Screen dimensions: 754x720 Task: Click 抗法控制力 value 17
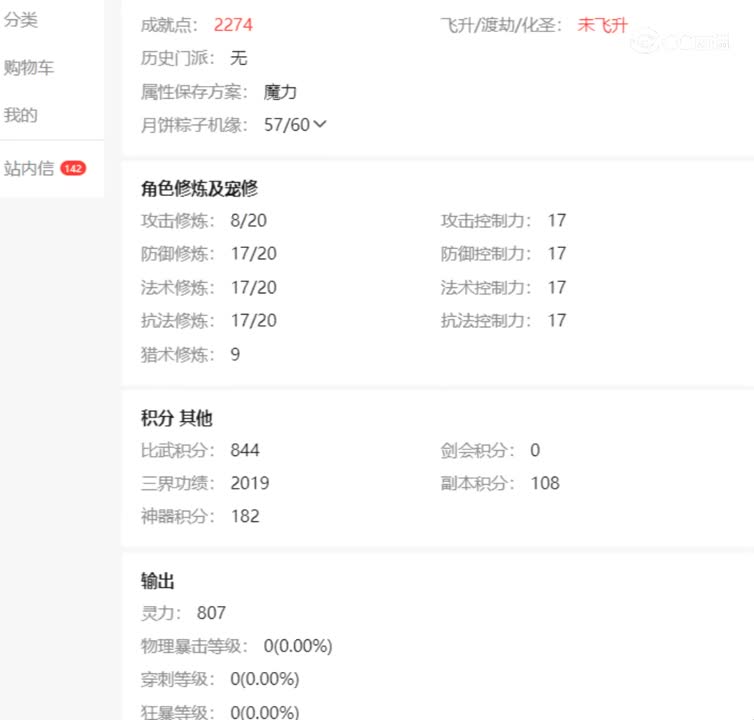coord(557,320)
